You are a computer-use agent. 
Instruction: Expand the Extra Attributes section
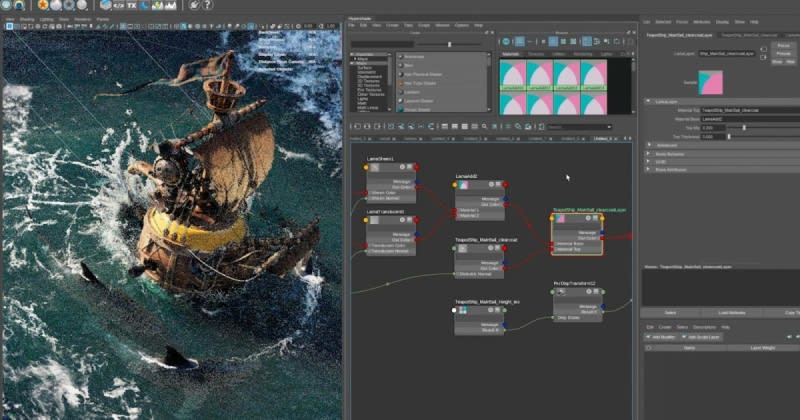pos(648,169)
